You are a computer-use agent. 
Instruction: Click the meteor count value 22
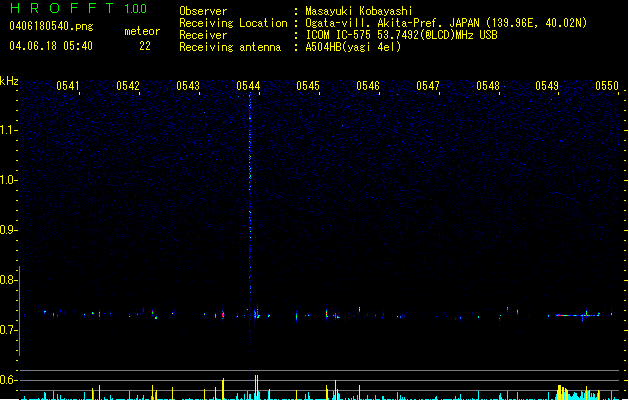pyautogui.click(x=145, y=46)
